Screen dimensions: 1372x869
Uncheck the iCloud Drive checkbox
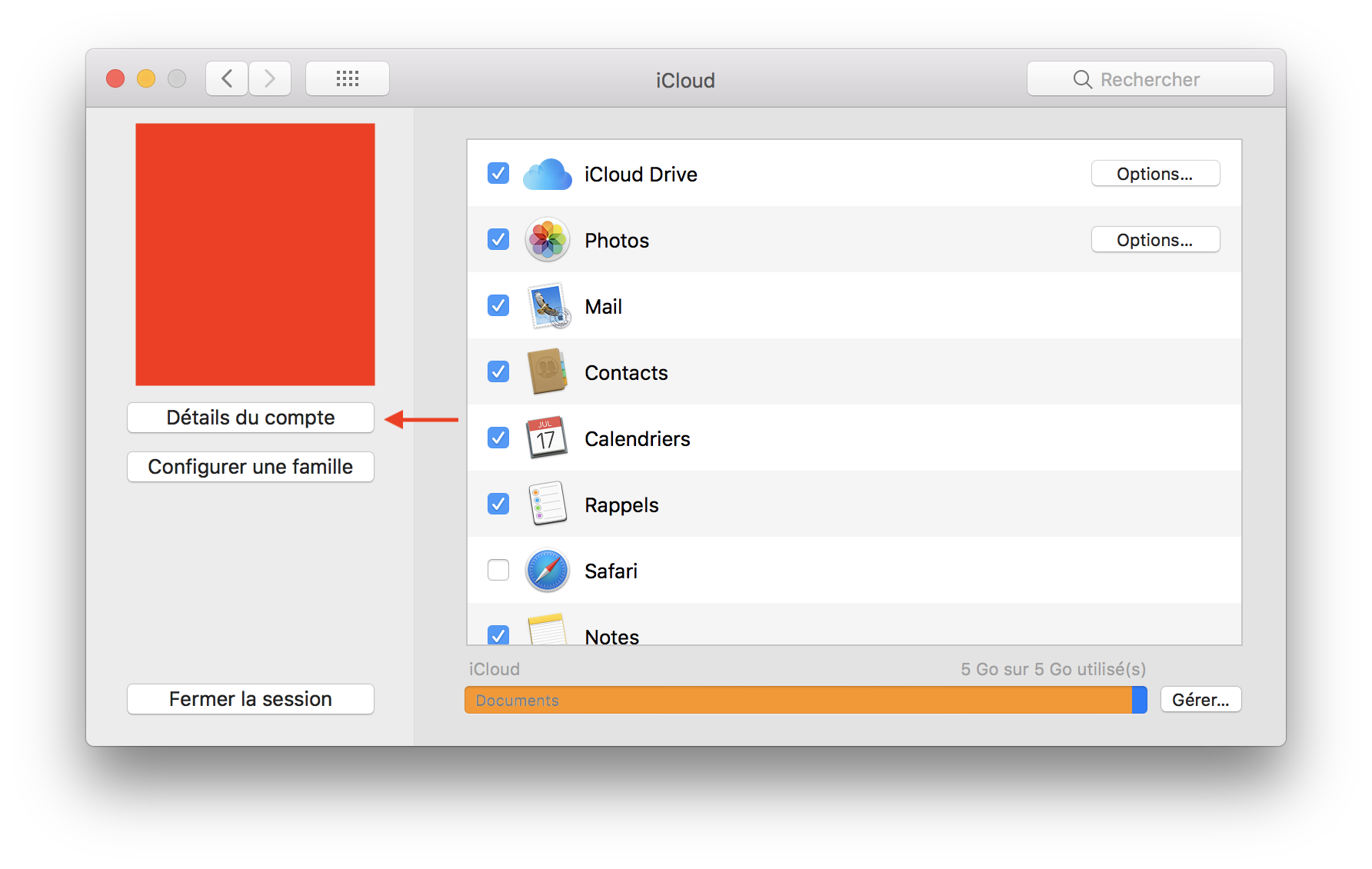coord(498,174)
